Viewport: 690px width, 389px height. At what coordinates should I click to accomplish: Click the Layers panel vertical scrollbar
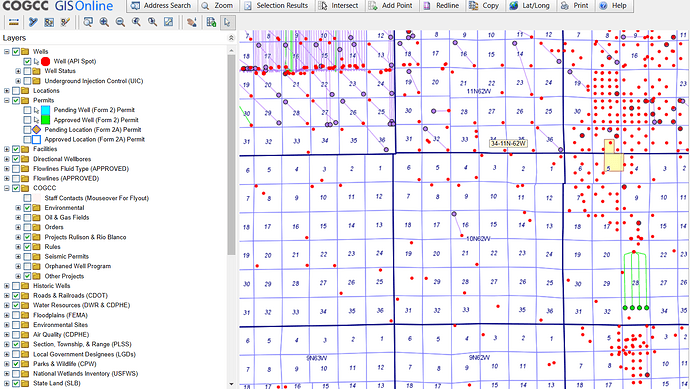tap(231, 154)
